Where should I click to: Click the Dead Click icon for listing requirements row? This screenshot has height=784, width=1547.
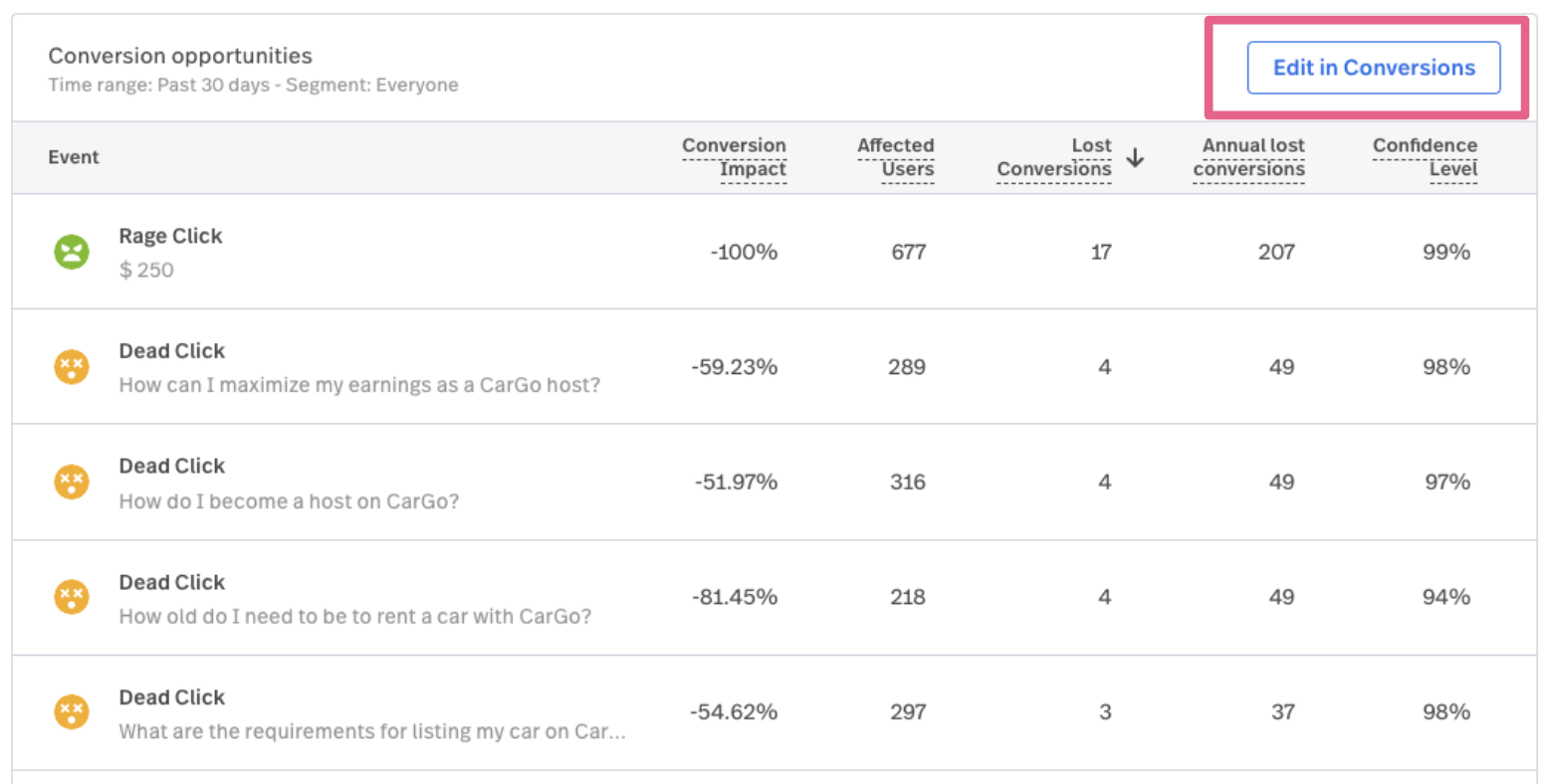tap(72, 712)
